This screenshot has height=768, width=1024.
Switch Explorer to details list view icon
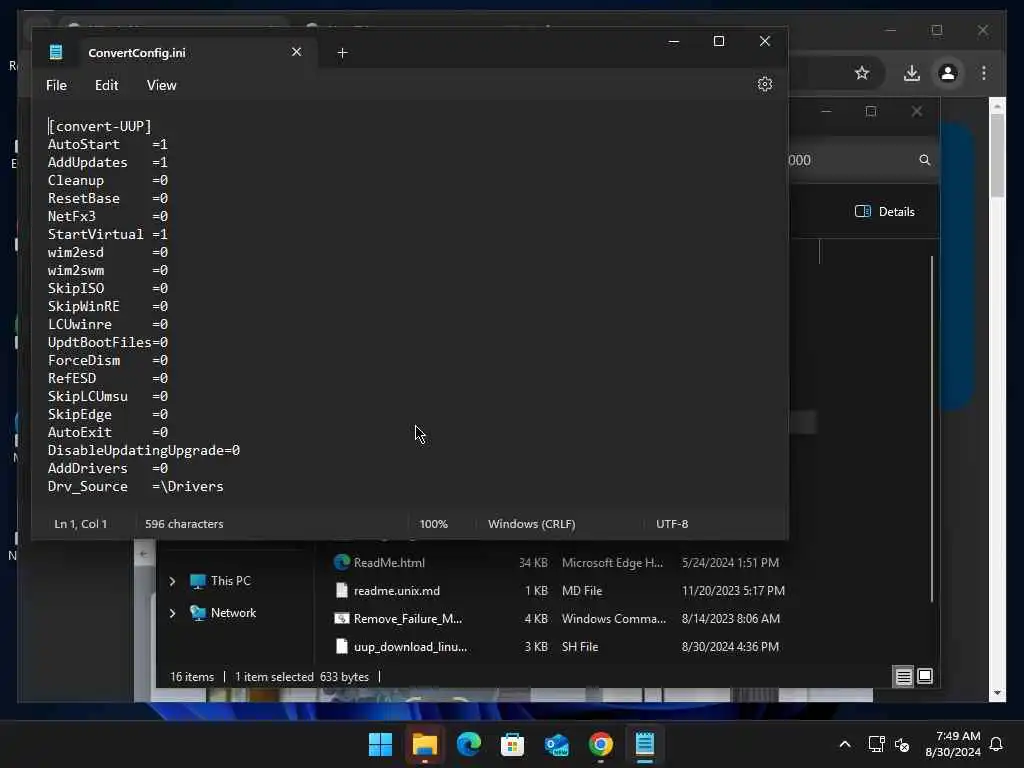point(903,677)
